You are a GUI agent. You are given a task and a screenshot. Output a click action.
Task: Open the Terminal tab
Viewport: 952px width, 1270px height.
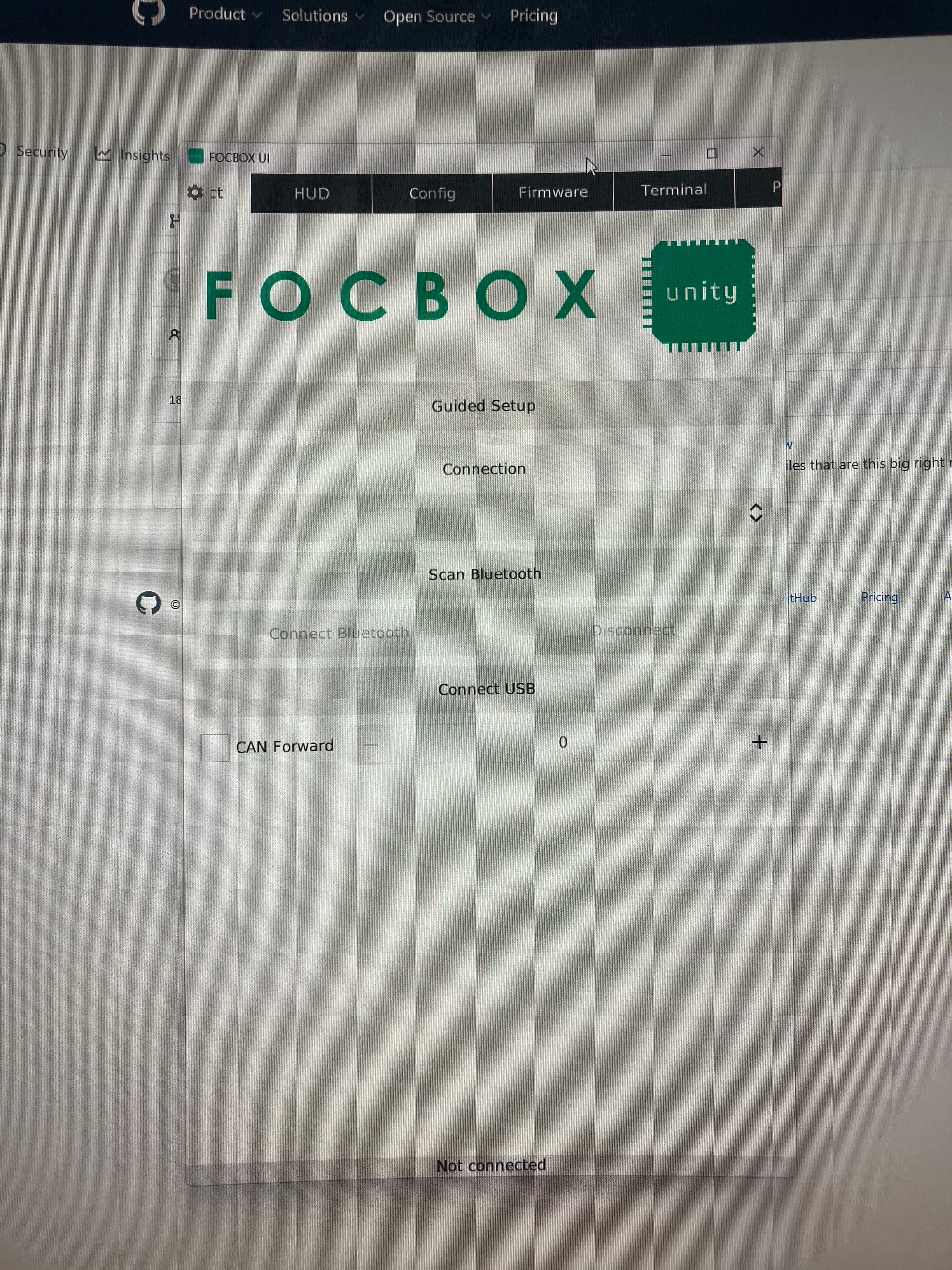click(674, 190)
